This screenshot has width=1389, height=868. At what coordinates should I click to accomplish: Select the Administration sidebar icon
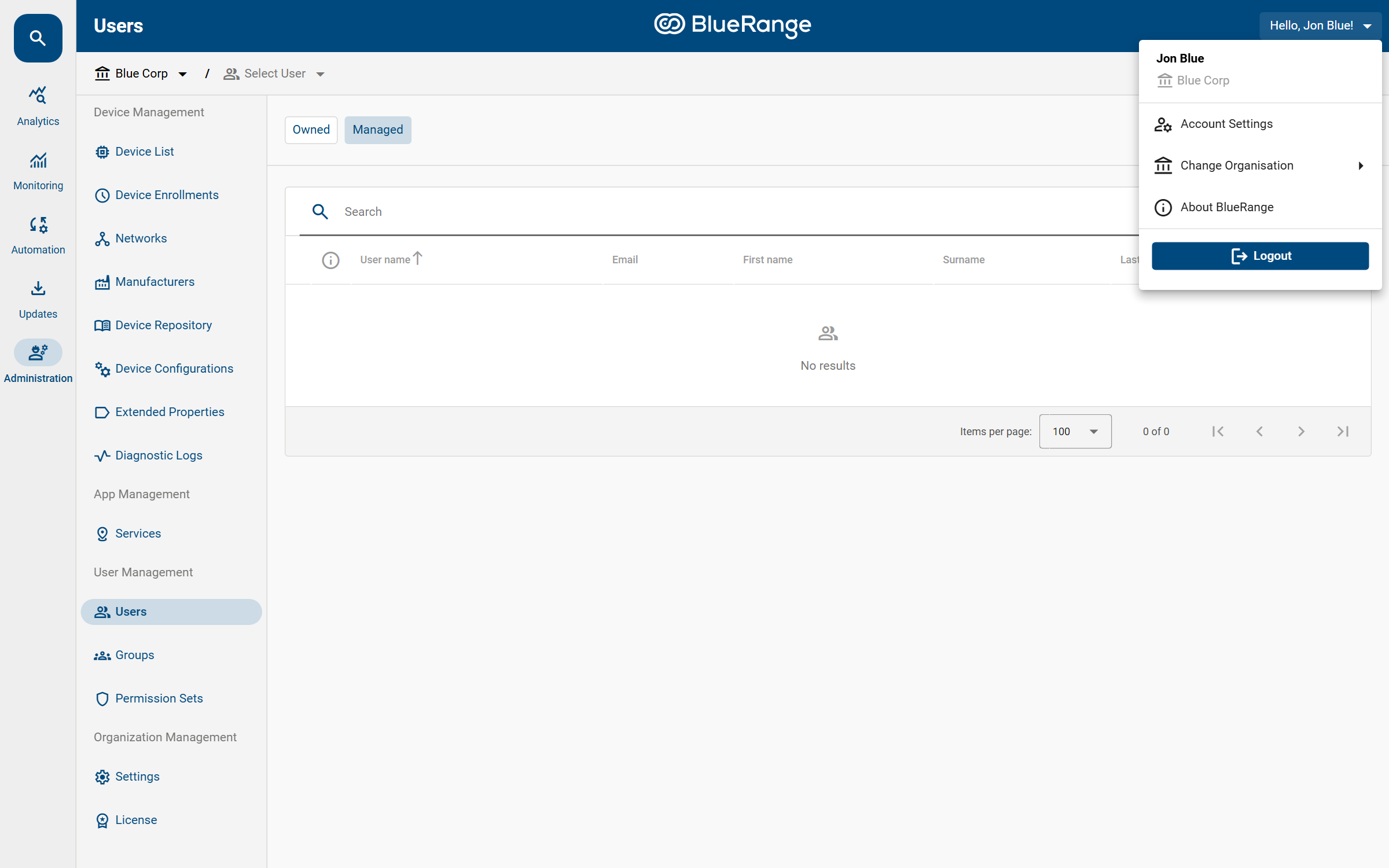(38, 352)
